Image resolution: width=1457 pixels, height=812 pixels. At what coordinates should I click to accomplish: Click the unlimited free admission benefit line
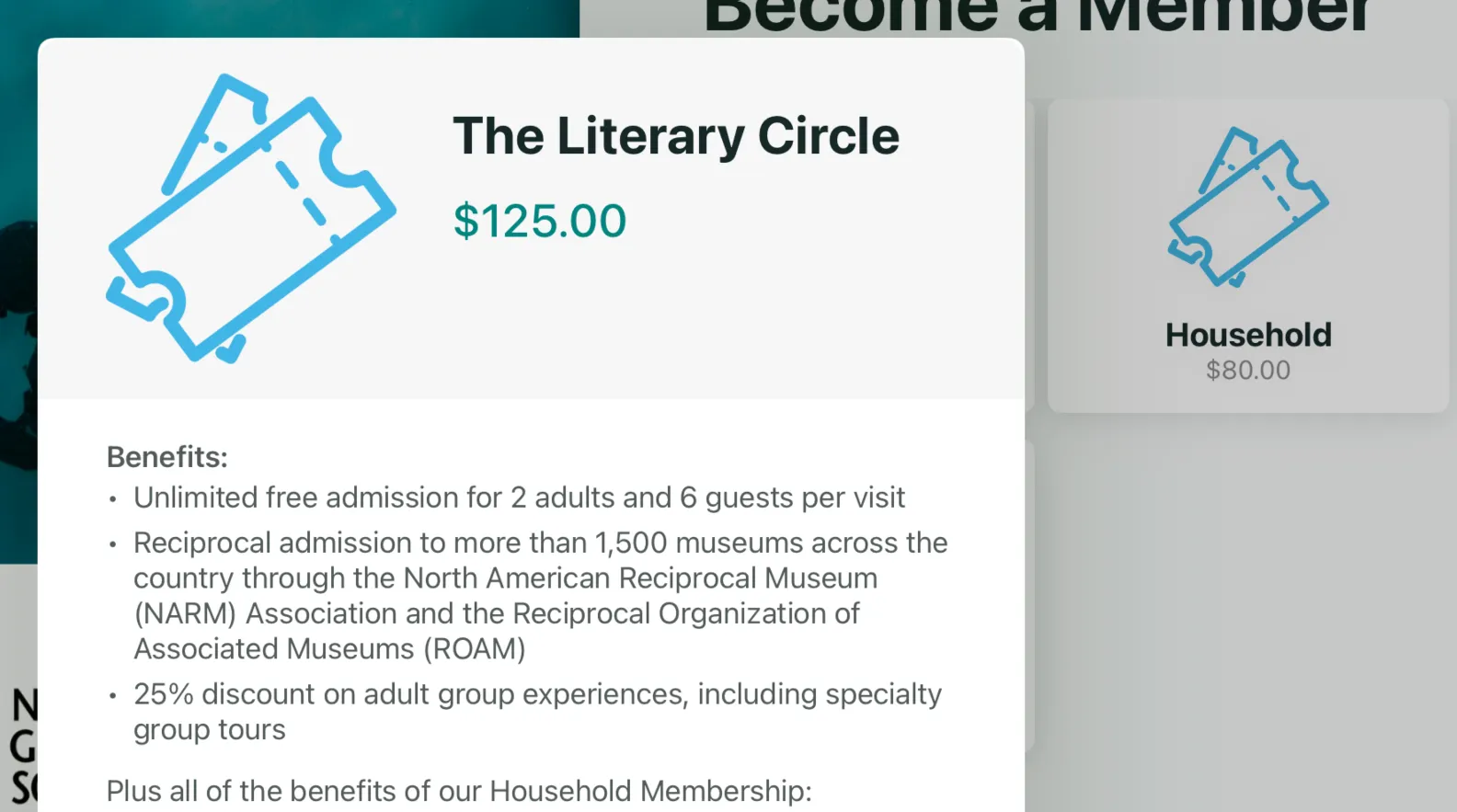point(519,497)
